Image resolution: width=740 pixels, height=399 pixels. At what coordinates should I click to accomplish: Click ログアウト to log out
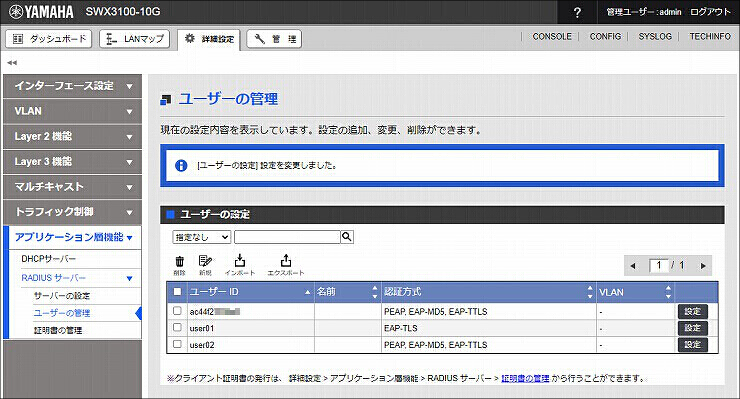710,12
